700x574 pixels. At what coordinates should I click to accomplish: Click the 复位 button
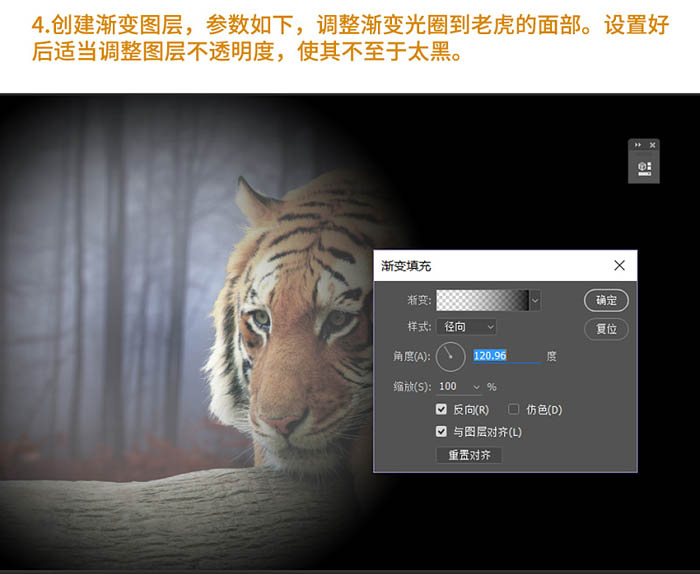click(606, 329)
